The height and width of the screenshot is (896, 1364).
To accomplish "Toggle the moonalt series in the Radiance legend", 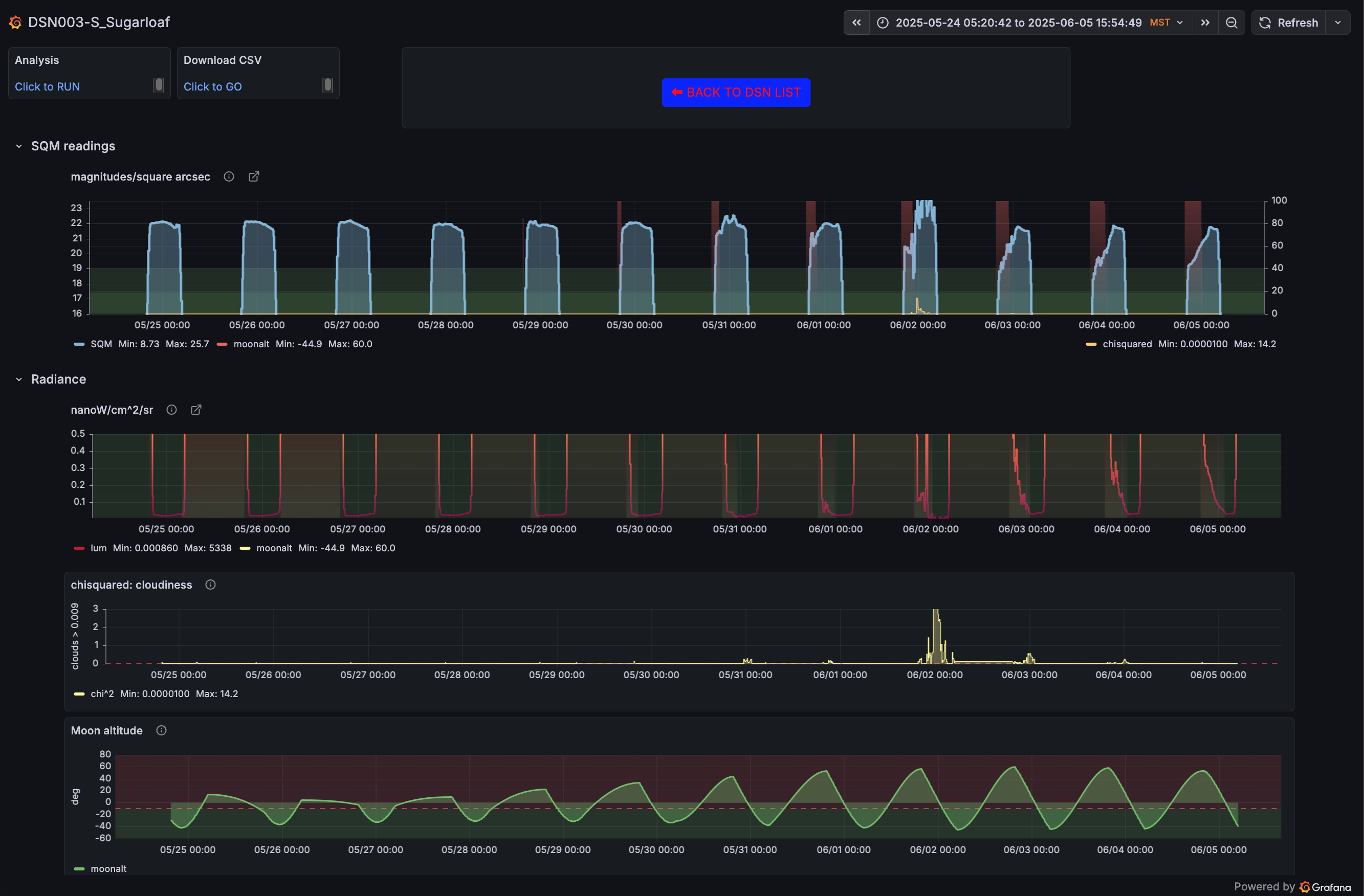I will 275,548.
